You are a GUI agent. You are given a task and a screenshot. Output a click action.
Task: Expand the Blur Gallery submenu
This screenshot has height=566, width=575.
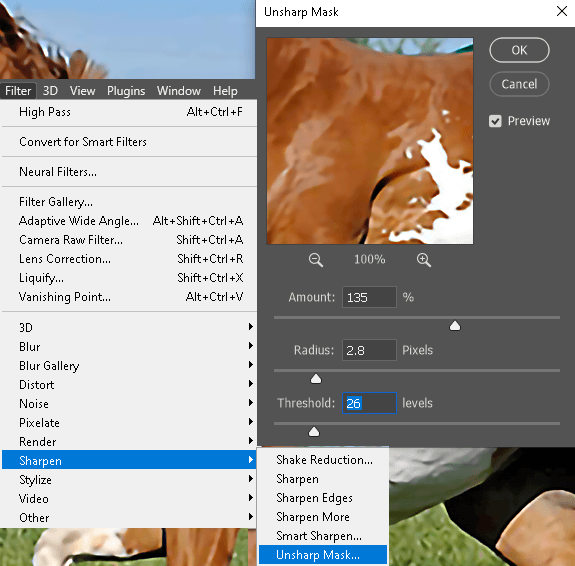[x=129, y=365]
